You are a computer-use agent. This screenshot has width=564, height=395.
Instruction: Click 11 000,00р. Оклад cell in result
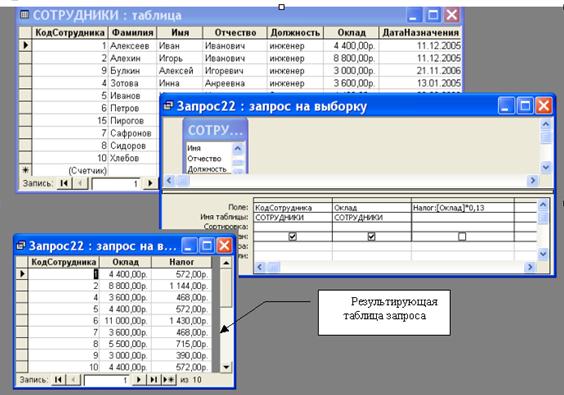pos(125,321)
